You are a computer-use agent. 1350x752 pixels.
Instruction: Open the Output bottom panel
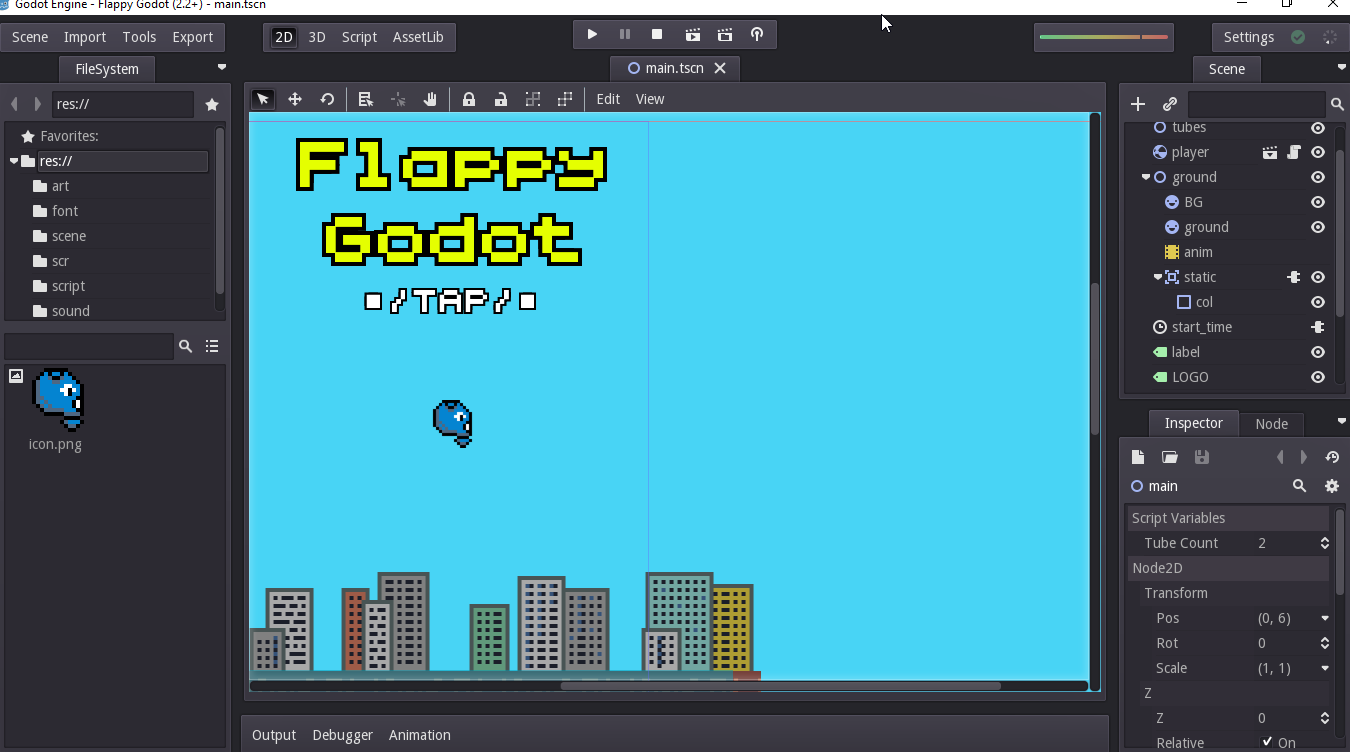coord(274,735)
